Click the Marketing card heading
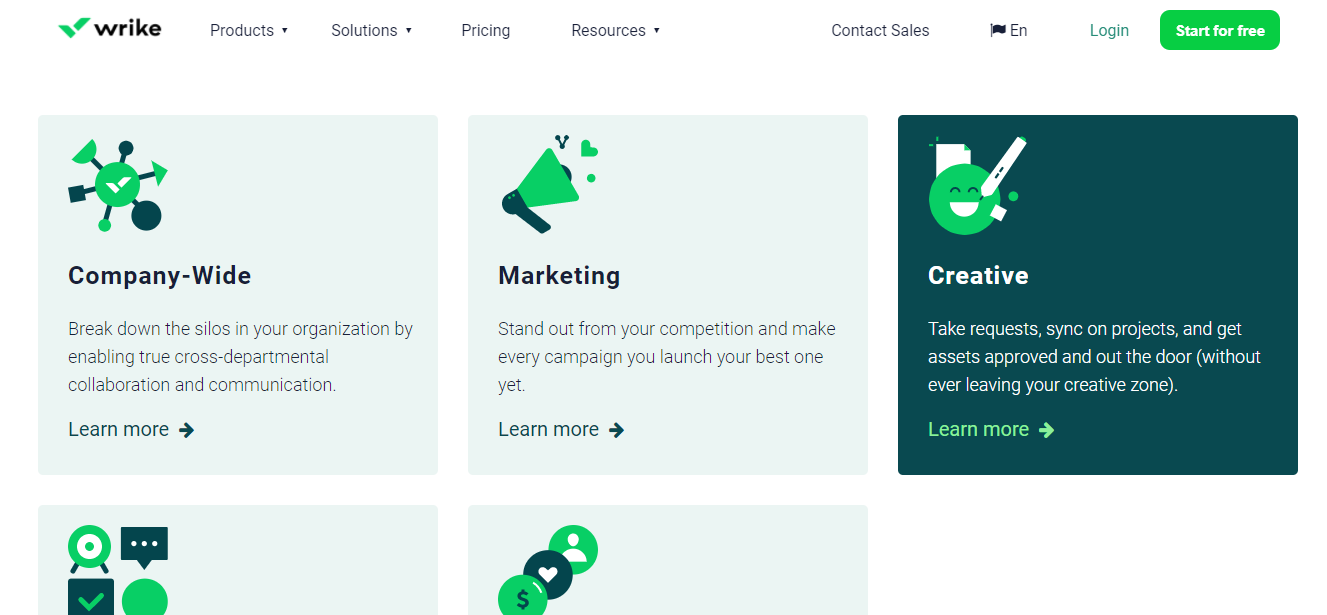 (x=559, y=275)
